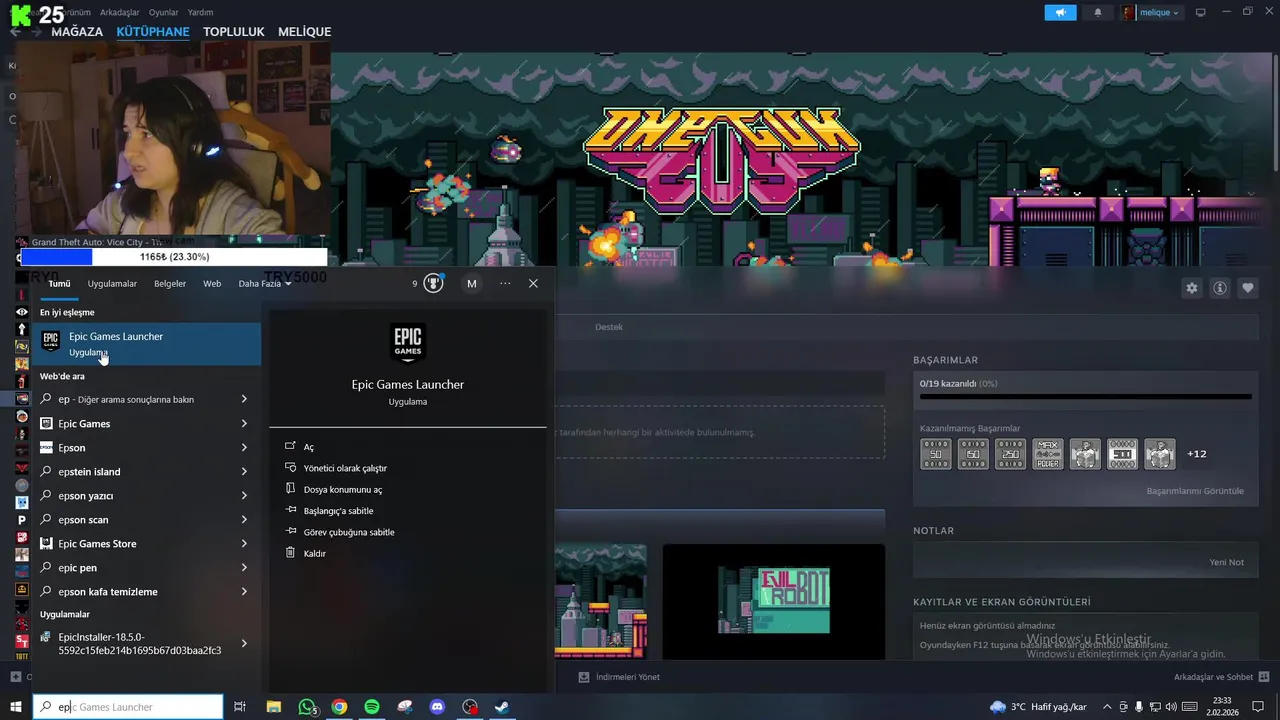Open Discord from taskbar
The width and height of the screenshot is (1280, 720).
coord(437,707)
